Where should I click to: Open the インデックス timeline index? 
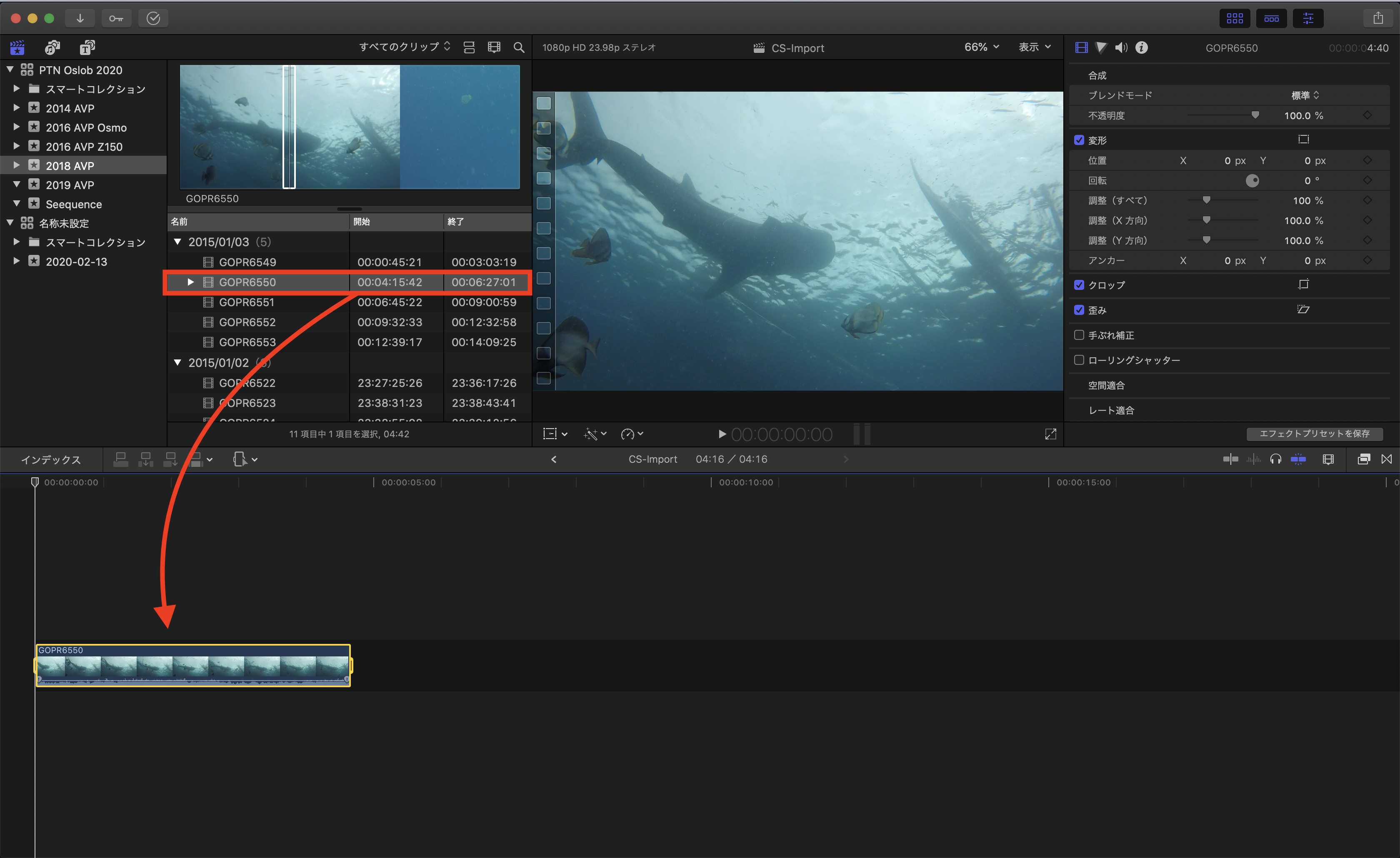tap(51, 459)
